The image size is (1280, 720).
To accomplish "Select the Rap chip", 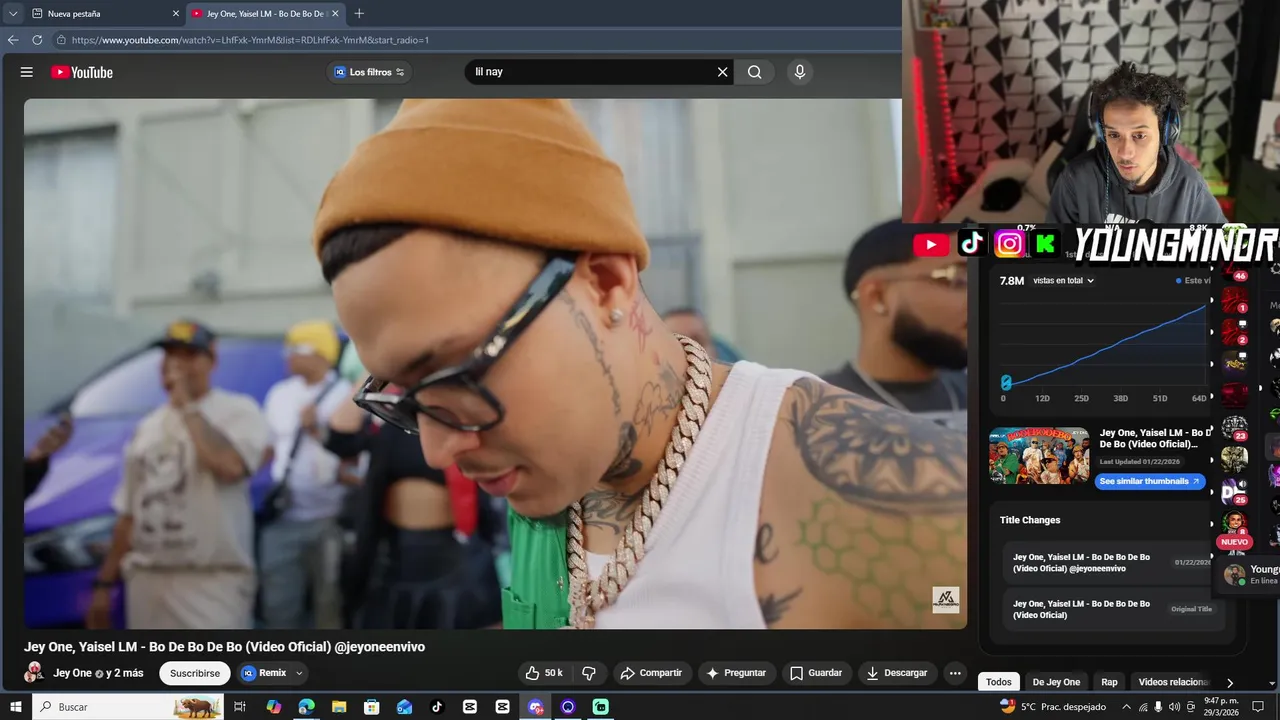I will pos(1109,682).
